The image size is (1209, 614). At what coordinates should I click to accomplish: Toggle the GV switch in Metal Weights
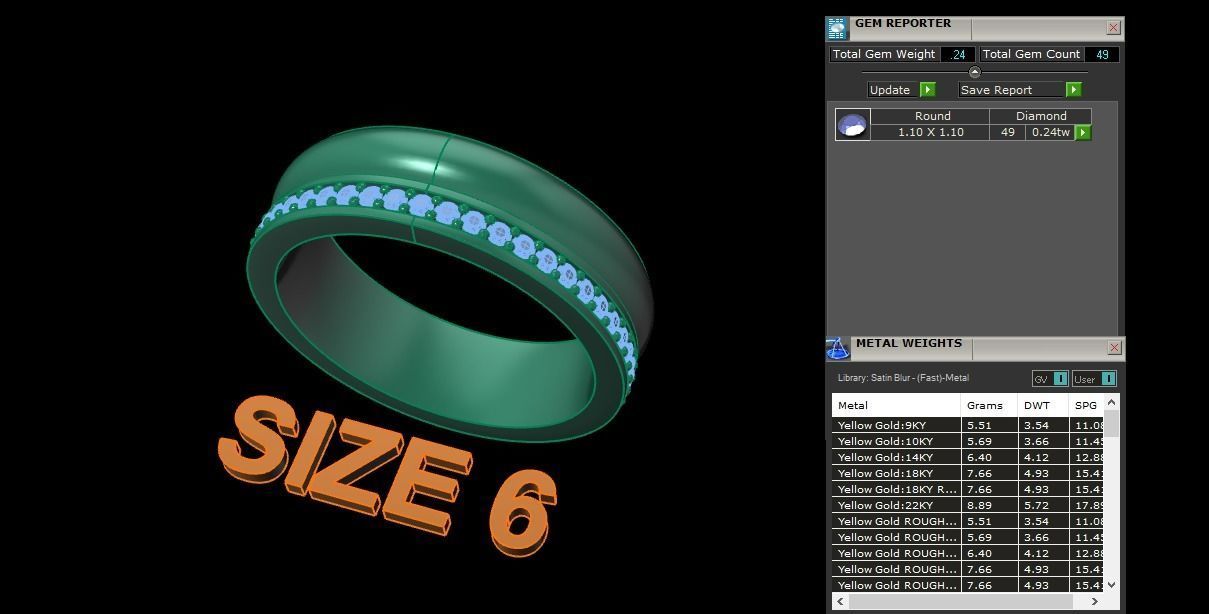(1050, 378)
